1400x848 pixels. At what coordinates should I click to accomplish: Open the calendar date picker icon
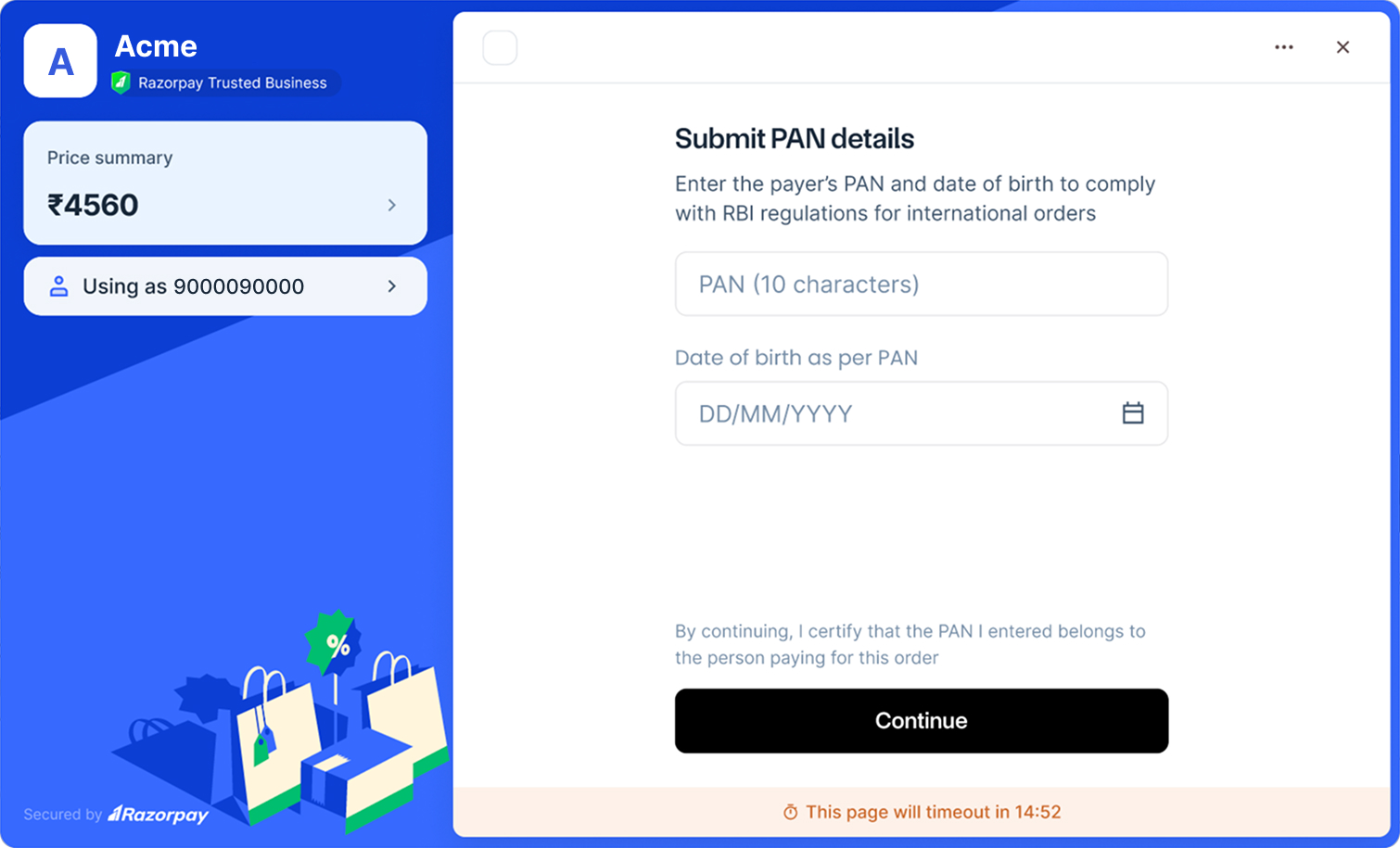point(1132,413)
